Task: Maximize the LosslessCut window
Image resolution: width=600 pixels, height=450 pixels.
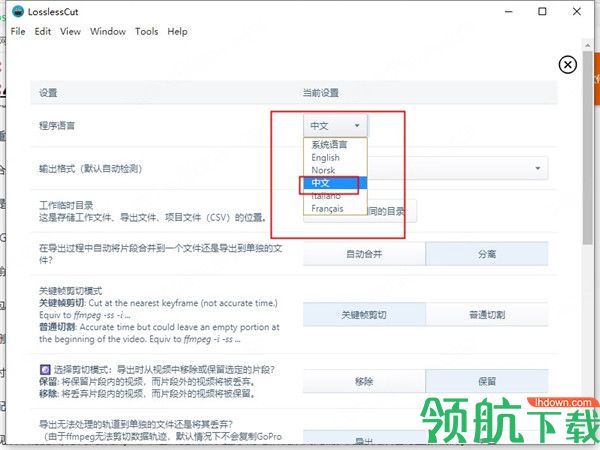Action: coord(542,11)
